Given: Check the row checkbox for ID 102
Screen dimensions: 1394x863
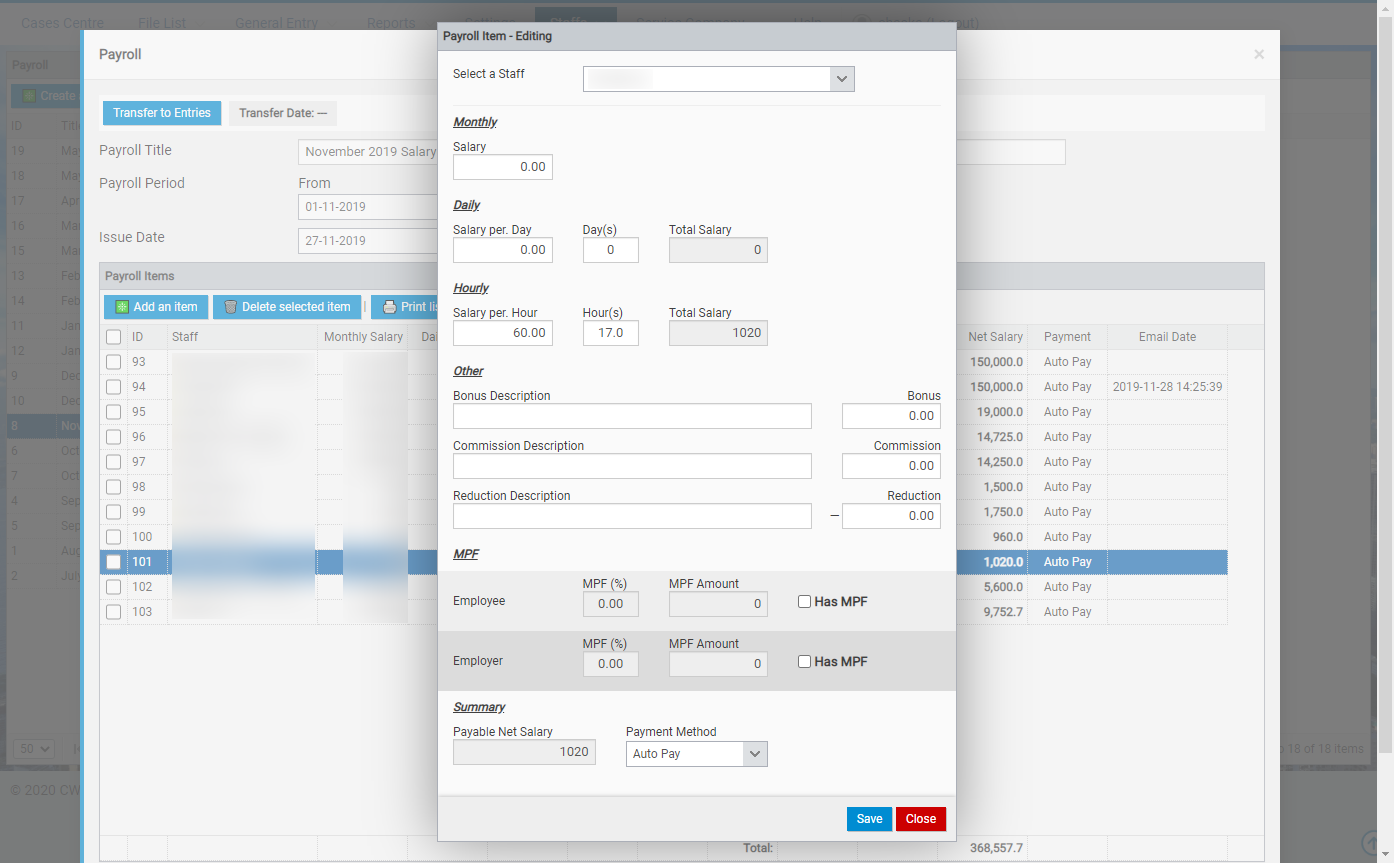Looking at the screenshot, I should pyautogui.click(x=114, y=587).
